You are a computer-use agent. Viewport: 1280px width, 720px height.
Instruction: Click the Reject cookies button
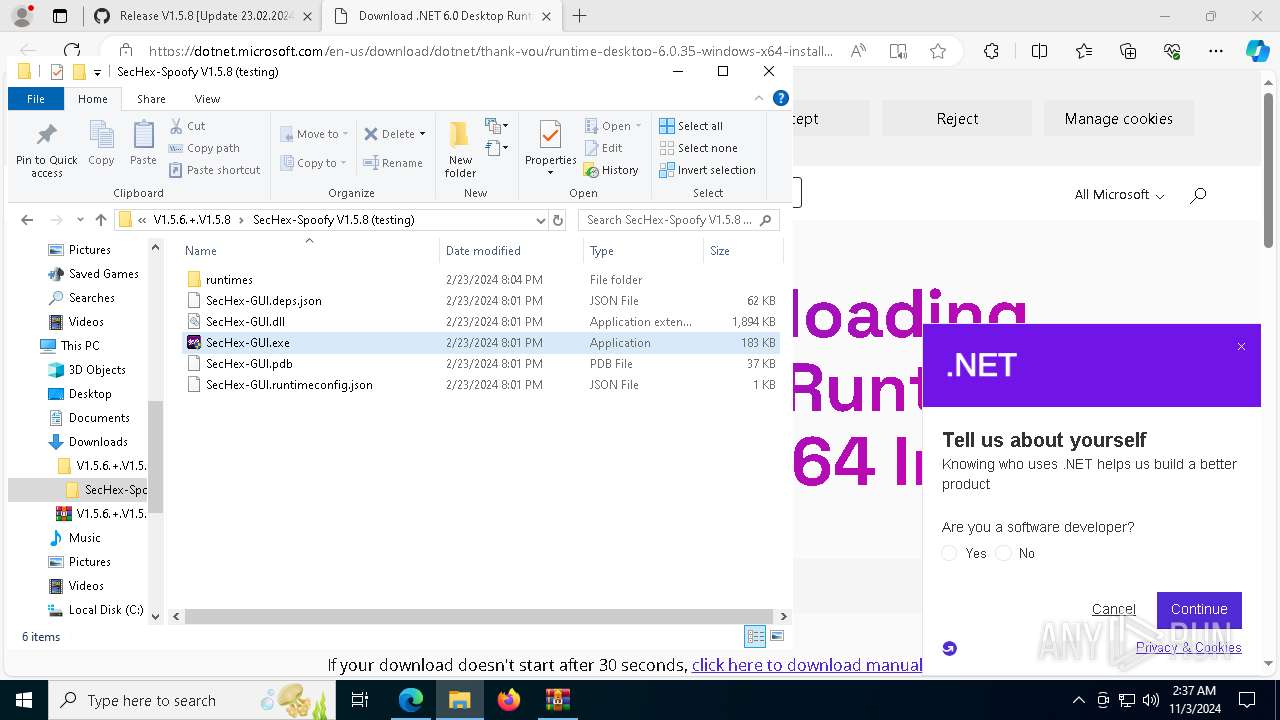point(957,118)
